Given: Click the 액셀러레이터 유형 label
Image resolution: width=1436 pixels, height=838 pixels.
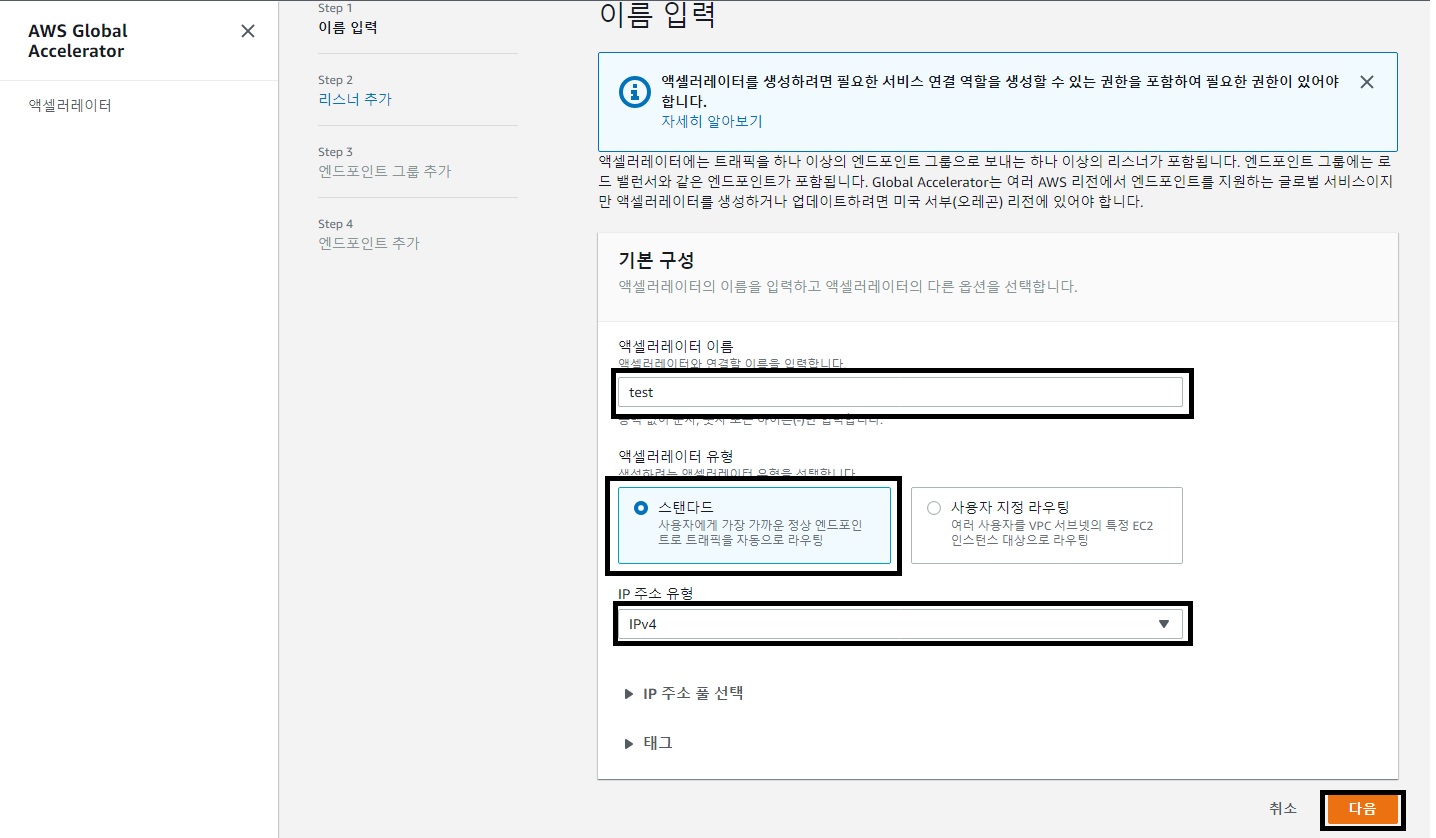Looking at the screenshot, I should (675, 455).
